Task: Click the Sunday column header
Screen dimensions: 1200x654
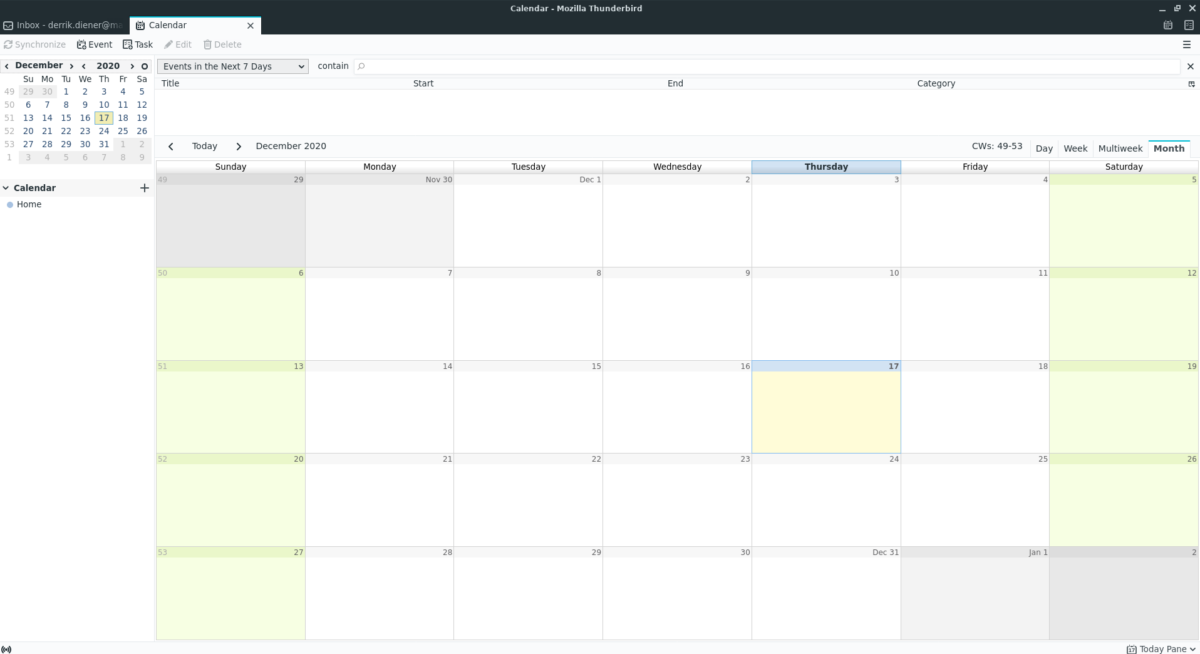Action: click(x=230, y=167)
